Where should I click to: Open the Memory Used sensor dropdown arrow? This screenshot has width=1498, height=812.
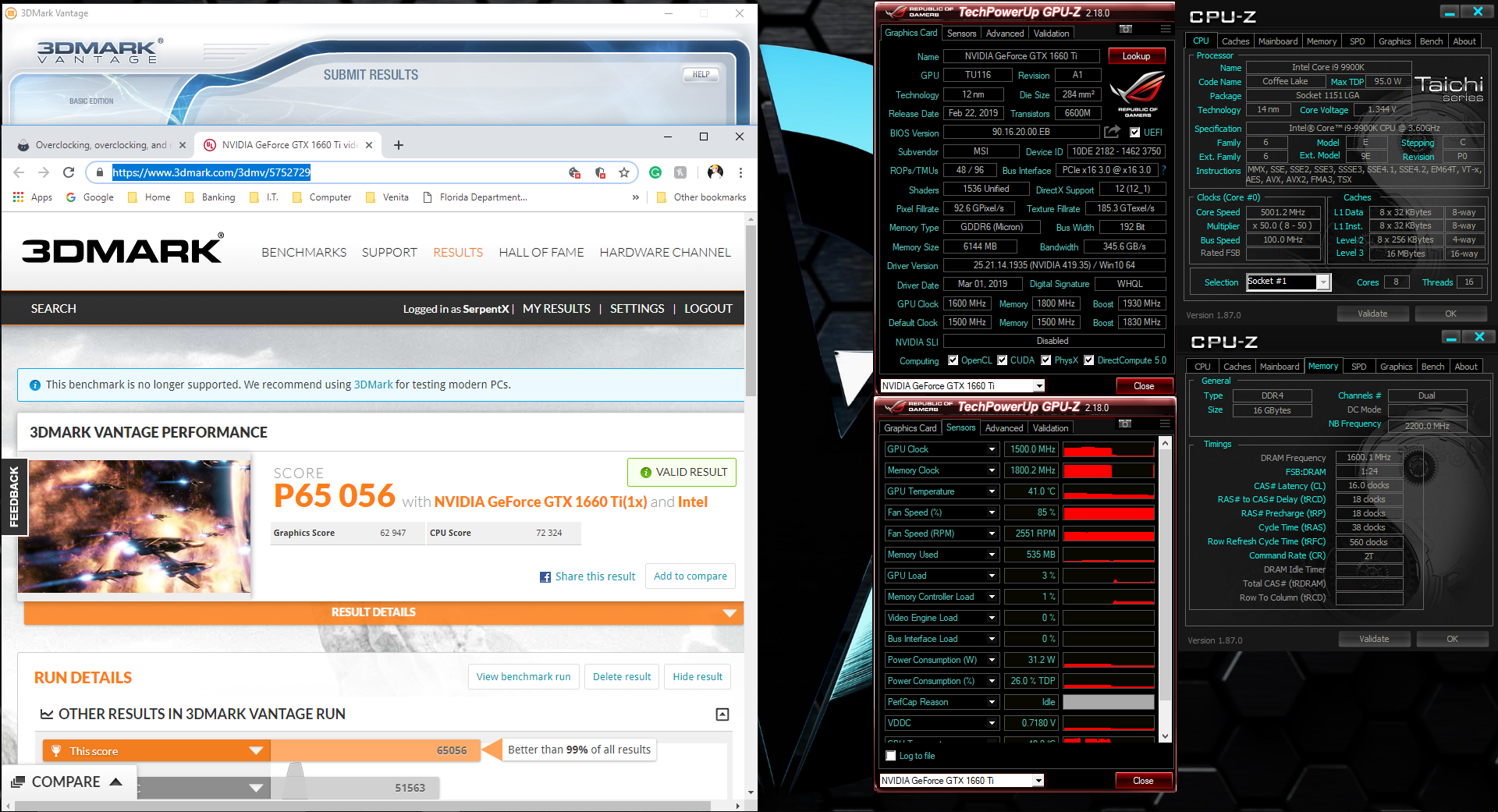pyautogui.click(x=992, y=555)
